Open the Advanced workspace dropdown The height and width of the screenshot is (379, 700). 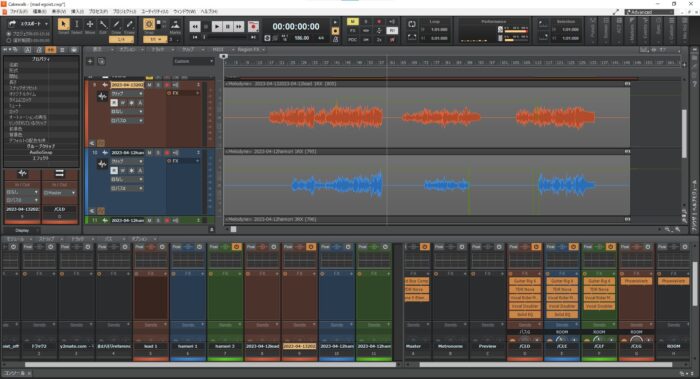pos(649,12)
